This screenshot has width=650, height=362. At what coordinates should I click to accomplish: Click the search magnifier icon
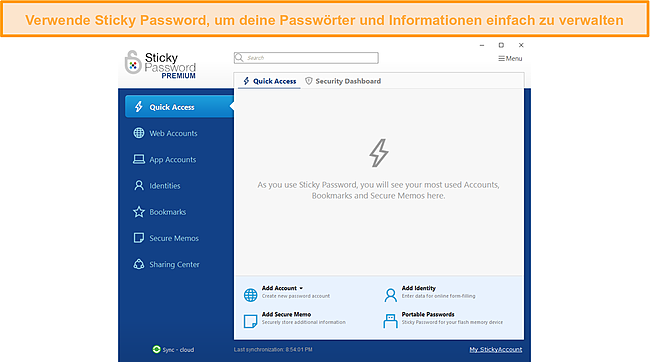click(x=239, y=58)
